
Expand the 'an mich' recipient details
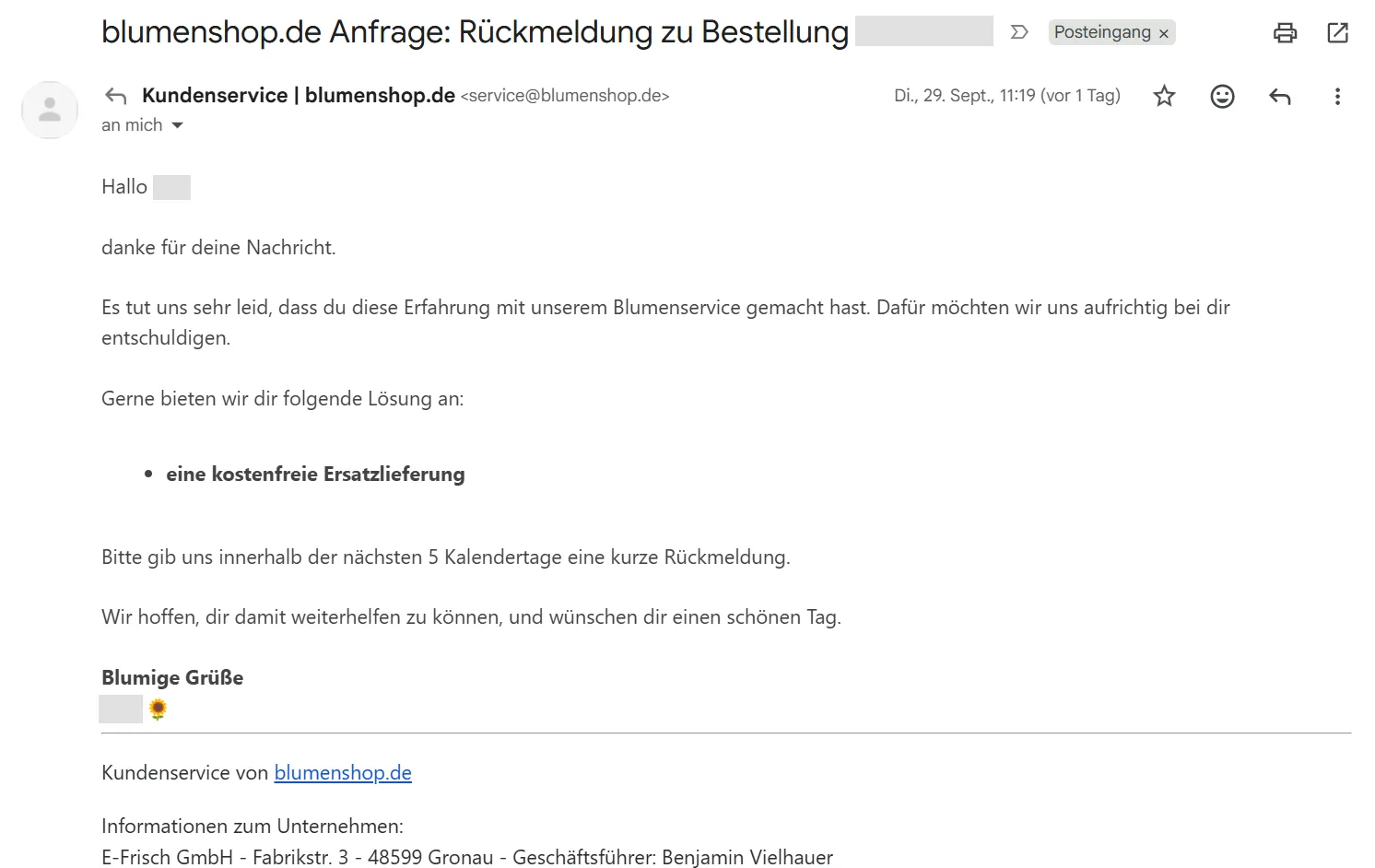(x=178, y=125)
